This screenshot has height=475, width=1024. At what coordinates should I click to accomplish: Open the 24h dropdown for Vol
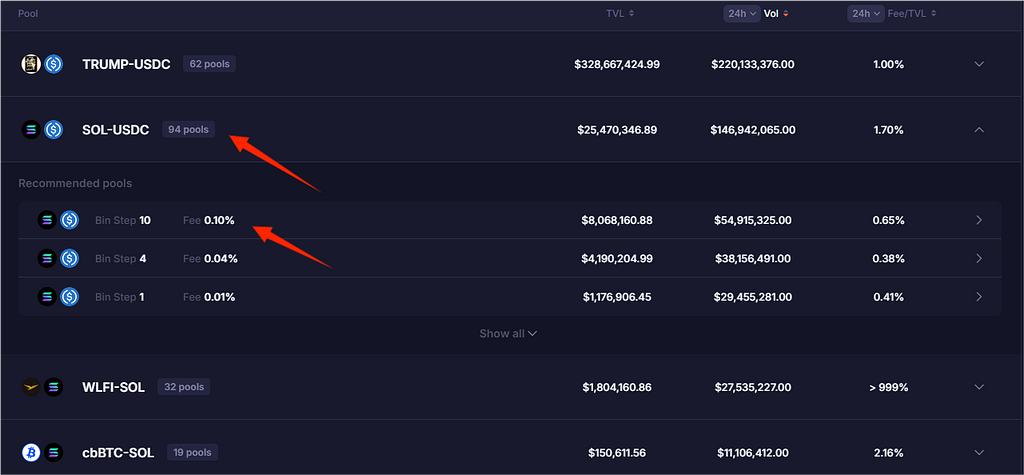point(741,14)
